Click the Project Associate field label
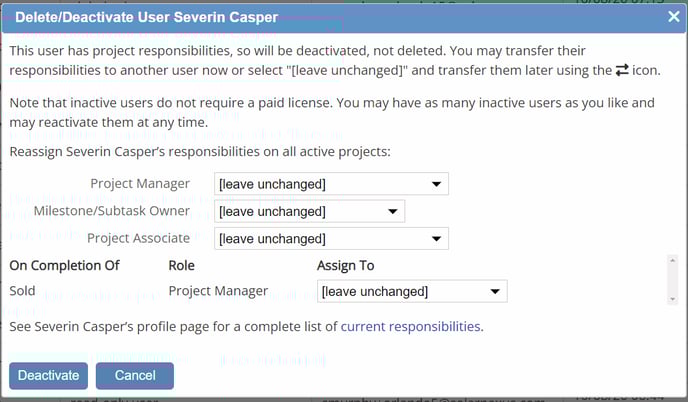This screenshot has height=402, width=688. (138, 238)
